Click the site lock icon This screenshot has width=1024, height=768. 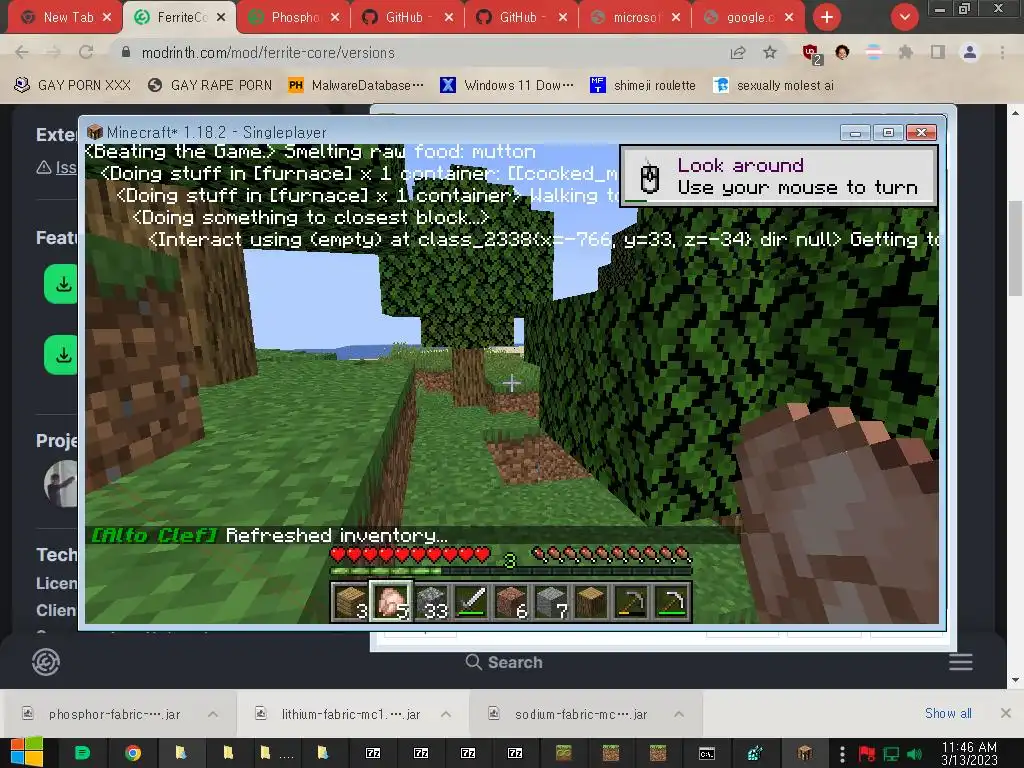pos(126,52)
